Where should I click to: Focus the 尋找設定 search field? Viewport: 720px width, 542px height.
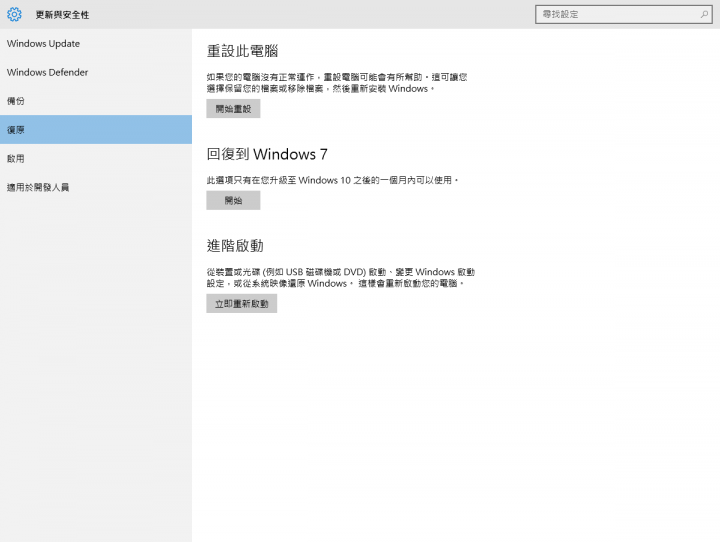pos(624,14)
